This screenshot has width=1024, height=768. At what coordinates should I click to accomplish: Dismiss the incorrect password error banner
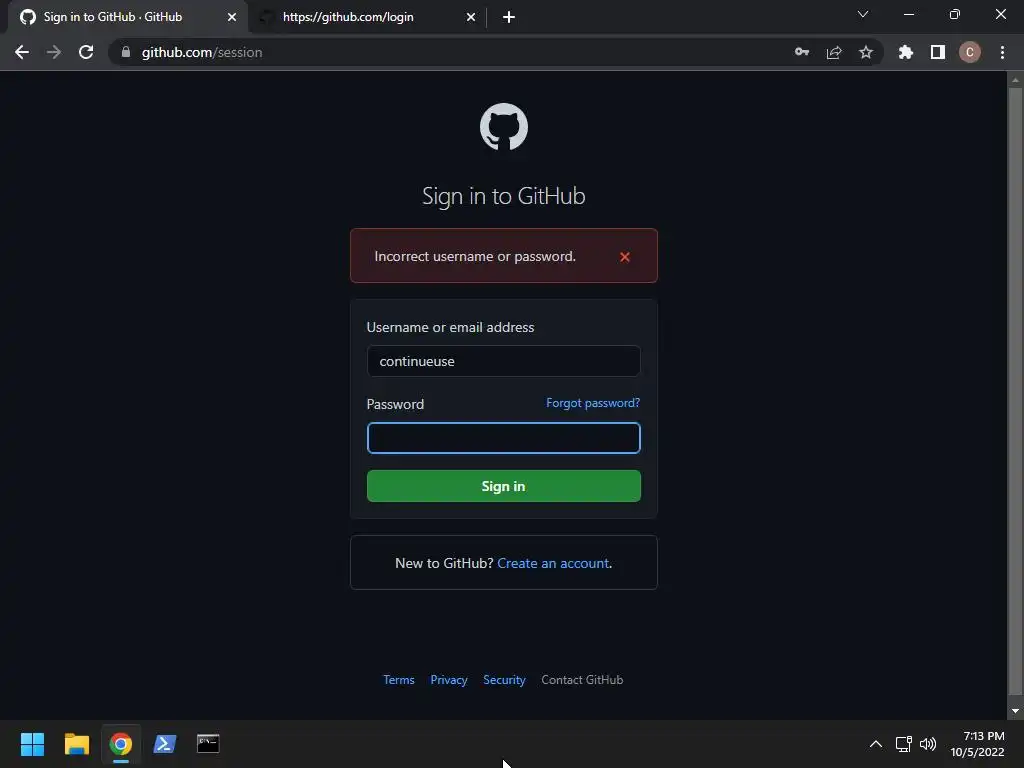click(x=624, y=257)
